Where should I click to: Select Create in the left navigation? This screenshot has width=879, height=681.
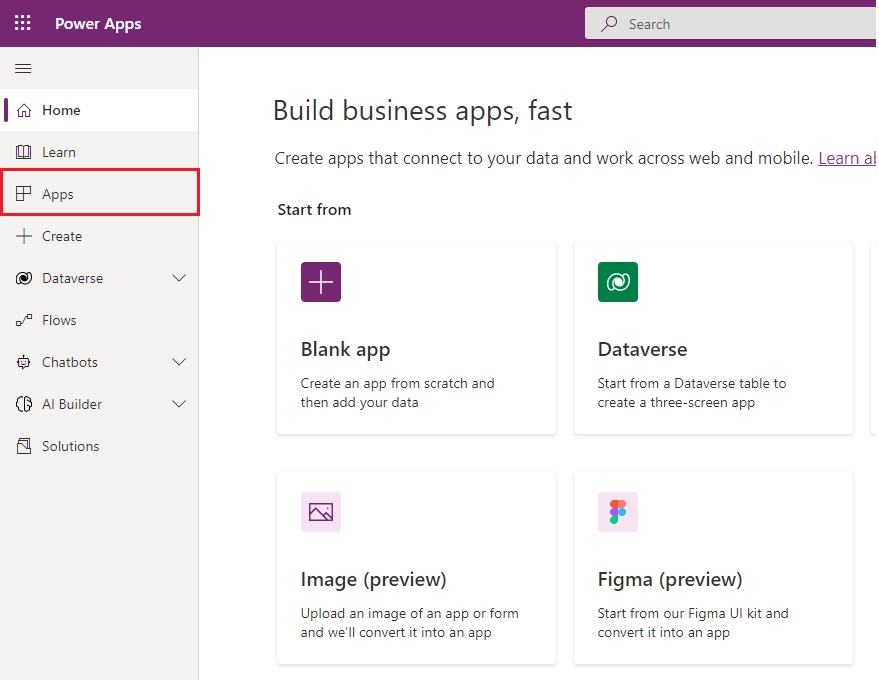click(99, 236)
